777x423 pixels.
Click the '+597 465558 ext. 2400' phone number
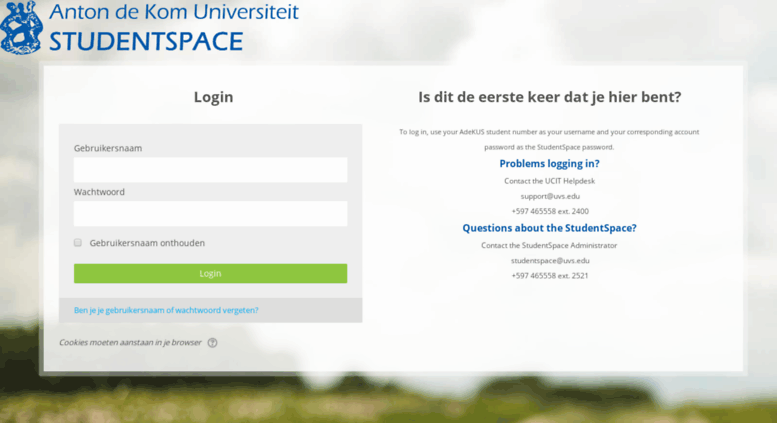[x=550, y=211]
